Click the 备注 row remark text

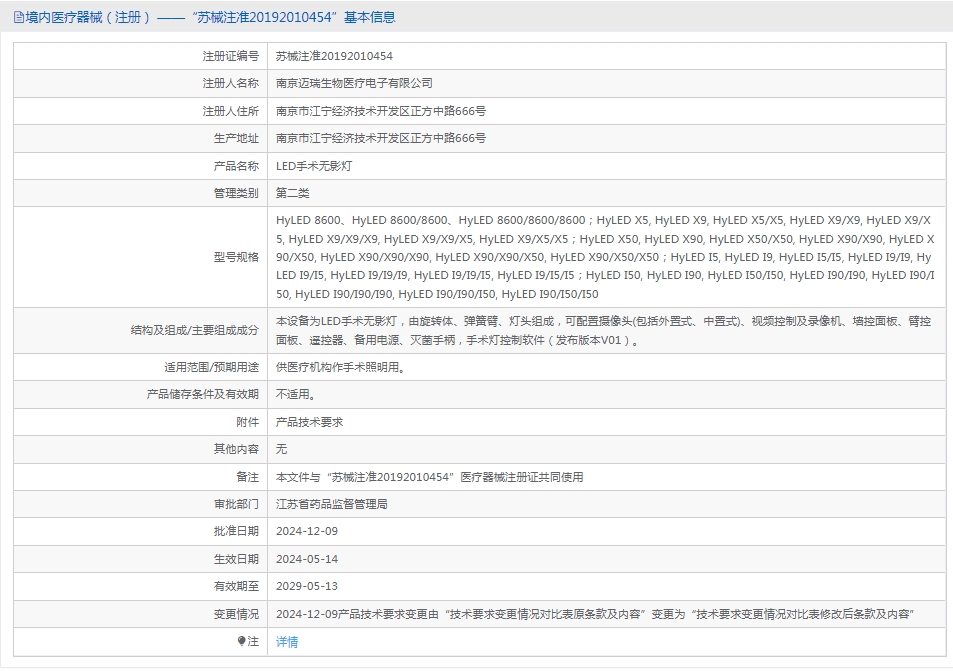[429, 477]
